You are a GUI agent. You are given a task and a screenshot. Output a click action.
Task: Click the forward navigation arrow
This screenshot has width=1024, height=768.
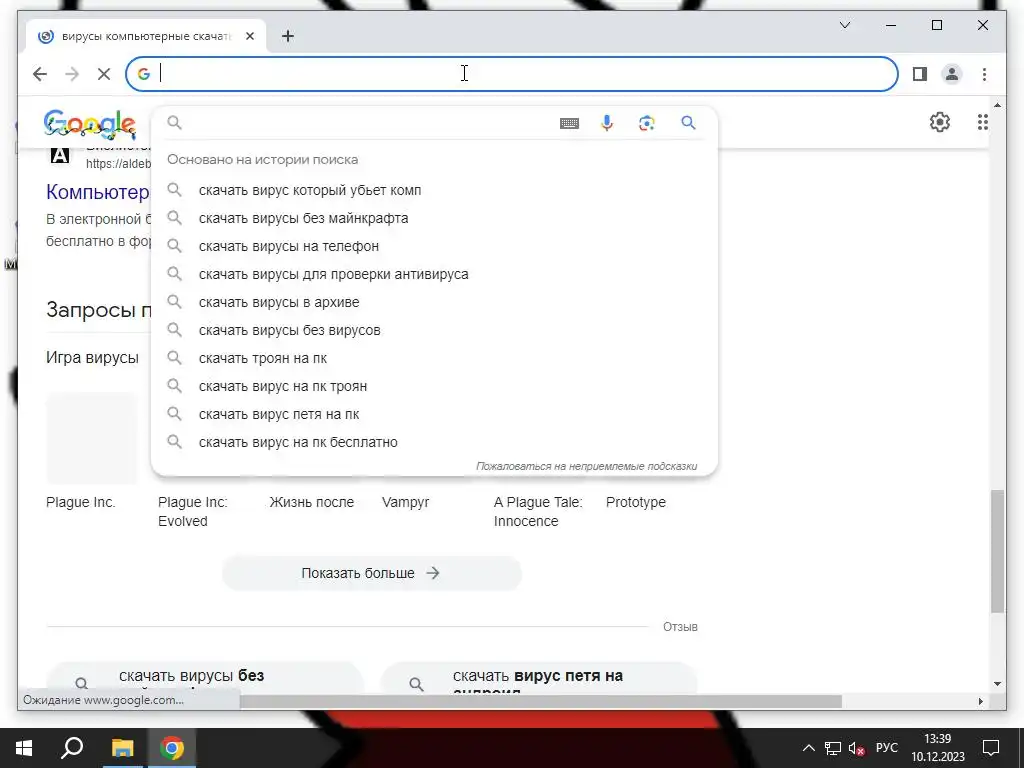(x=72, y=74)
